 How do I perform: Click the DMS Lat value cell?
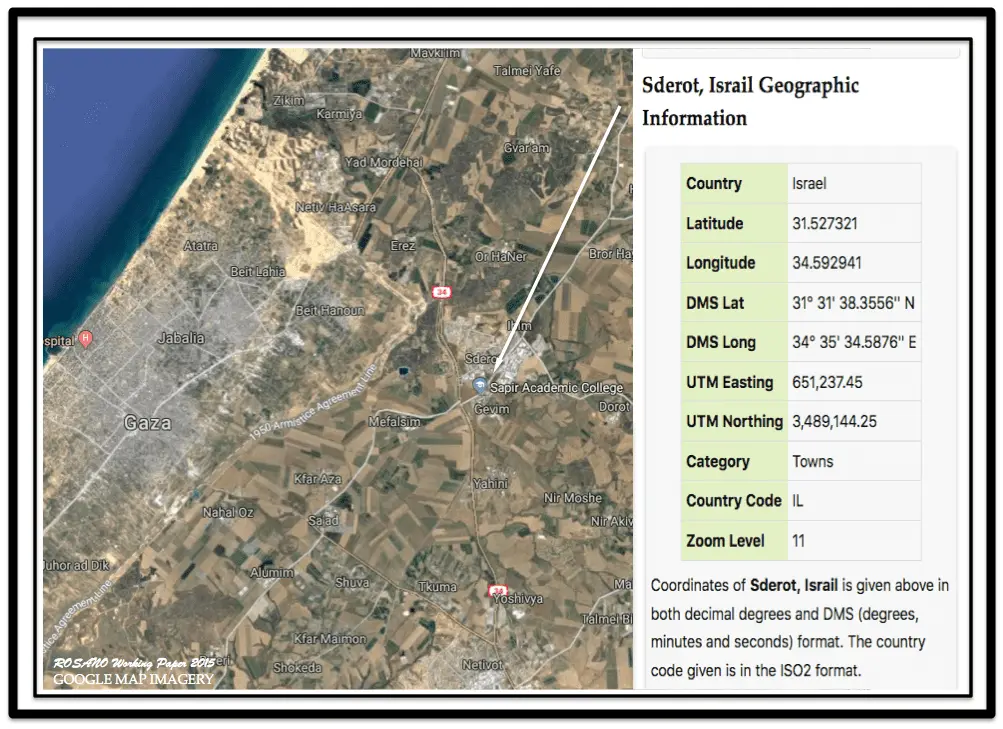point(852,303)
